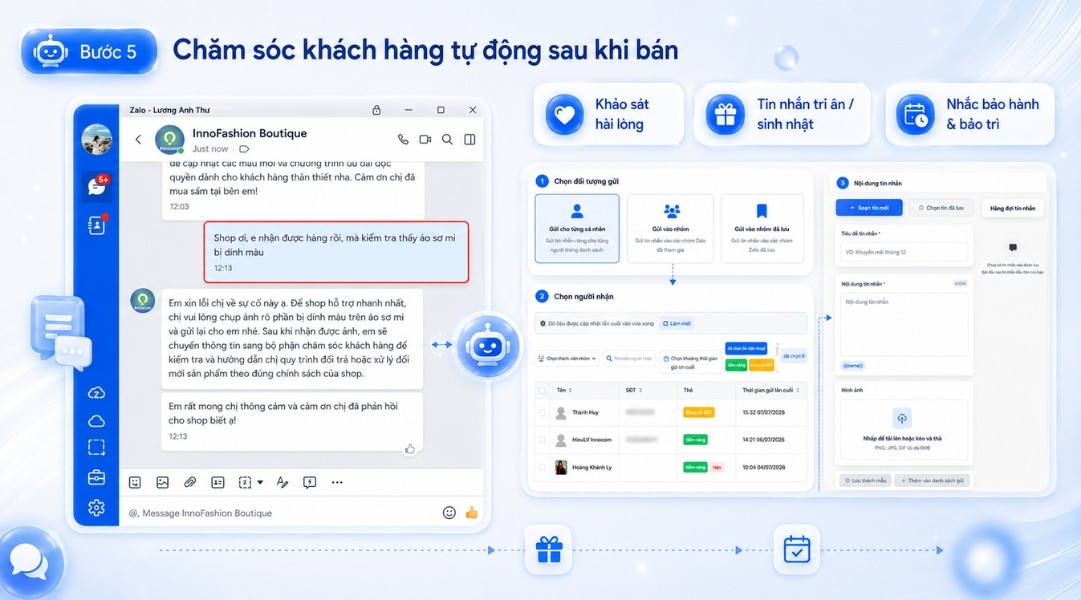Open quick messages lightning icon
1081x600 pixels.
tap(310, 482)
